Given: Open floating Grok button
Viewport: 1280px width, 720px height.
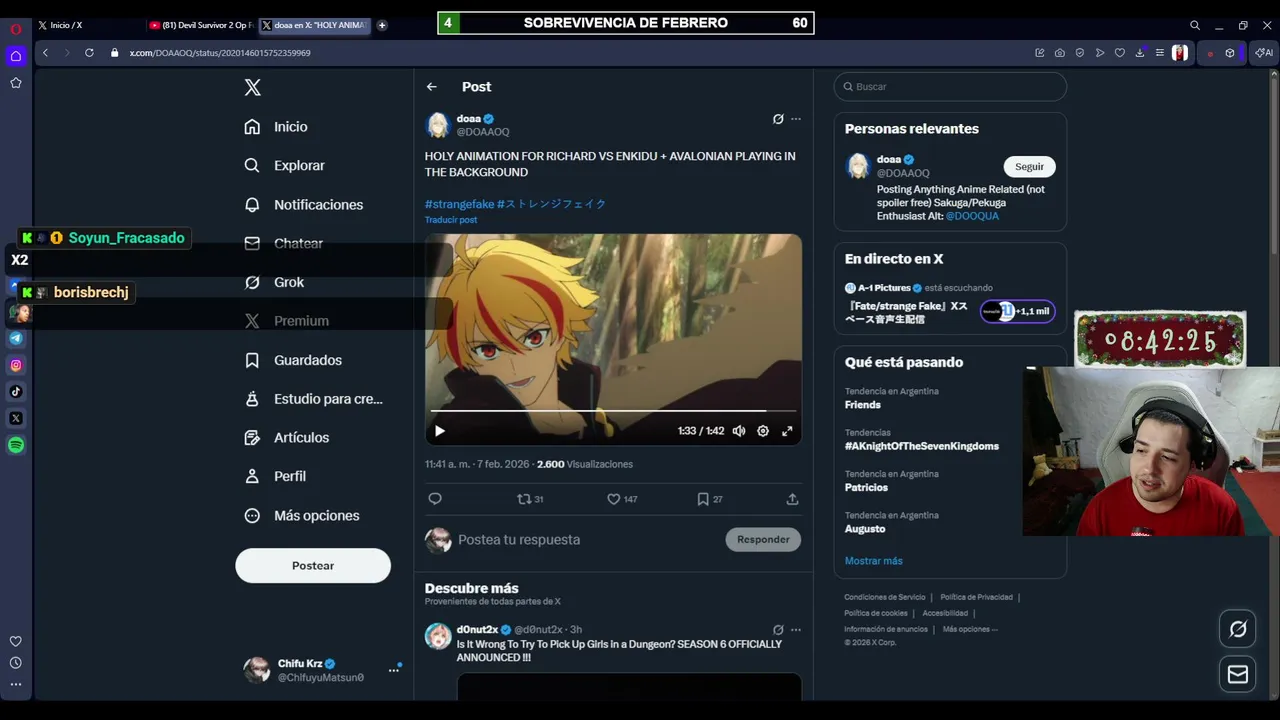Looking at the screenshot, I should (x=1238, y=629).
